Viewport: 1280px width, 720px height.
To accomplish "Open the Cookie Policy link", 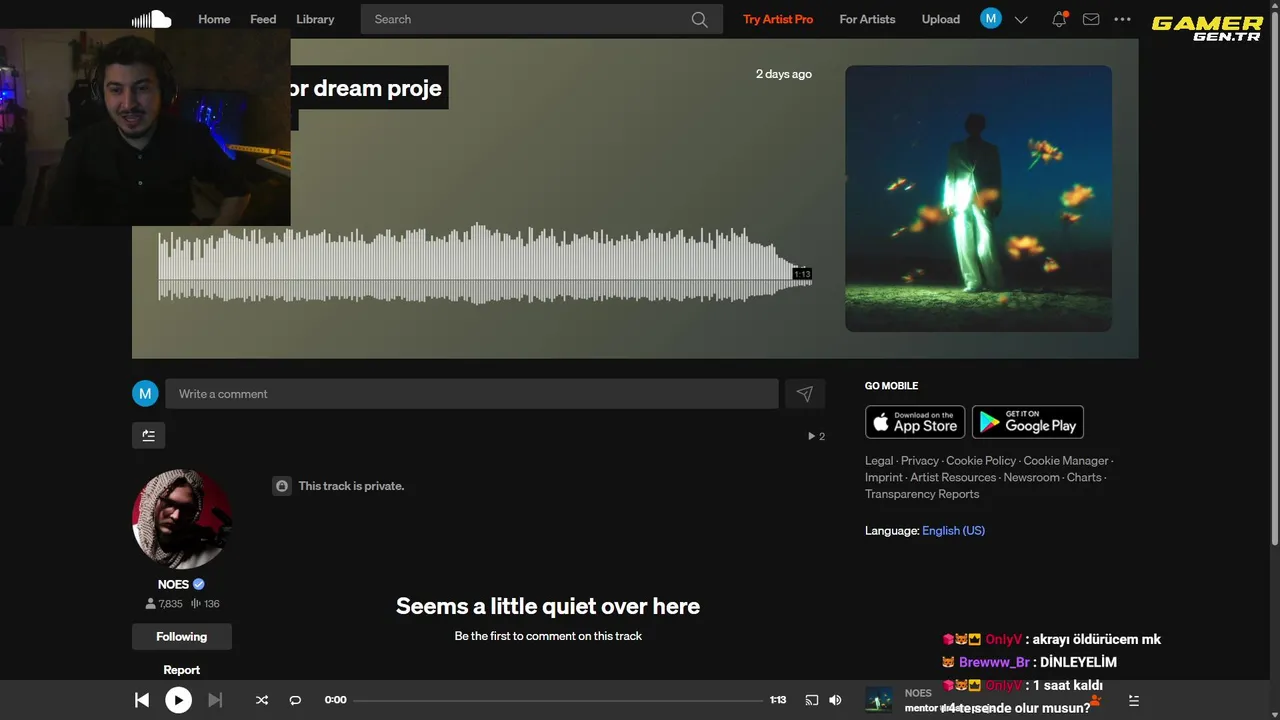I will [981, 461].
